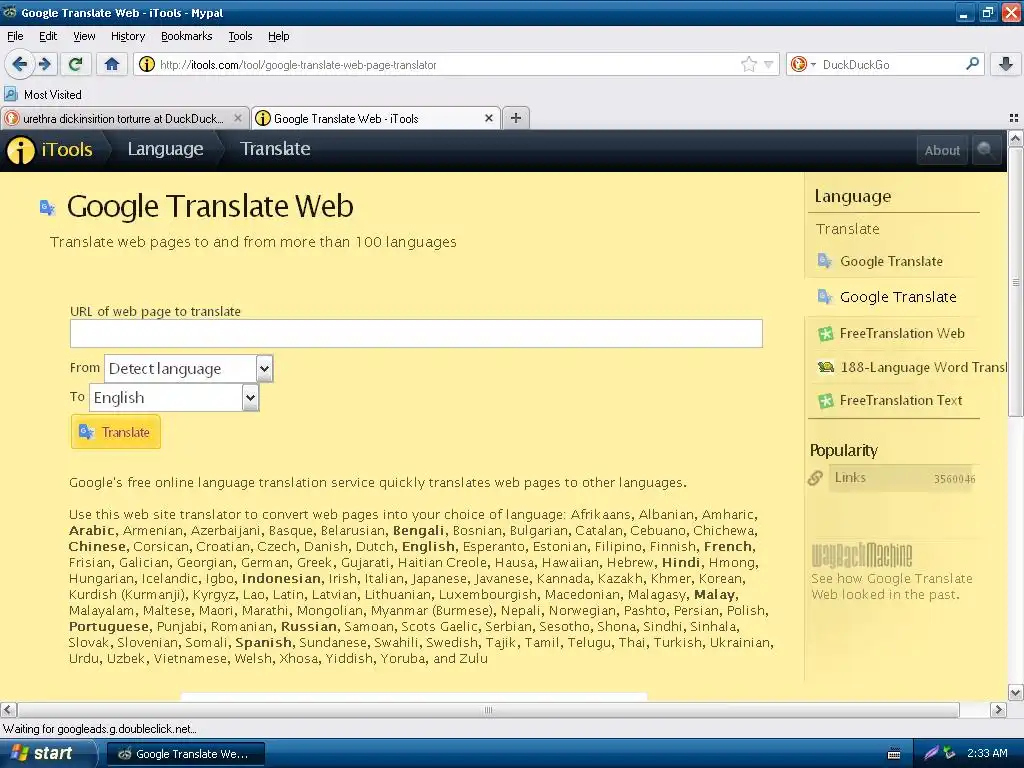Open a new tab with the plus button
Image resolution: width=1024 pixels, height=768 pixels.
516,118
